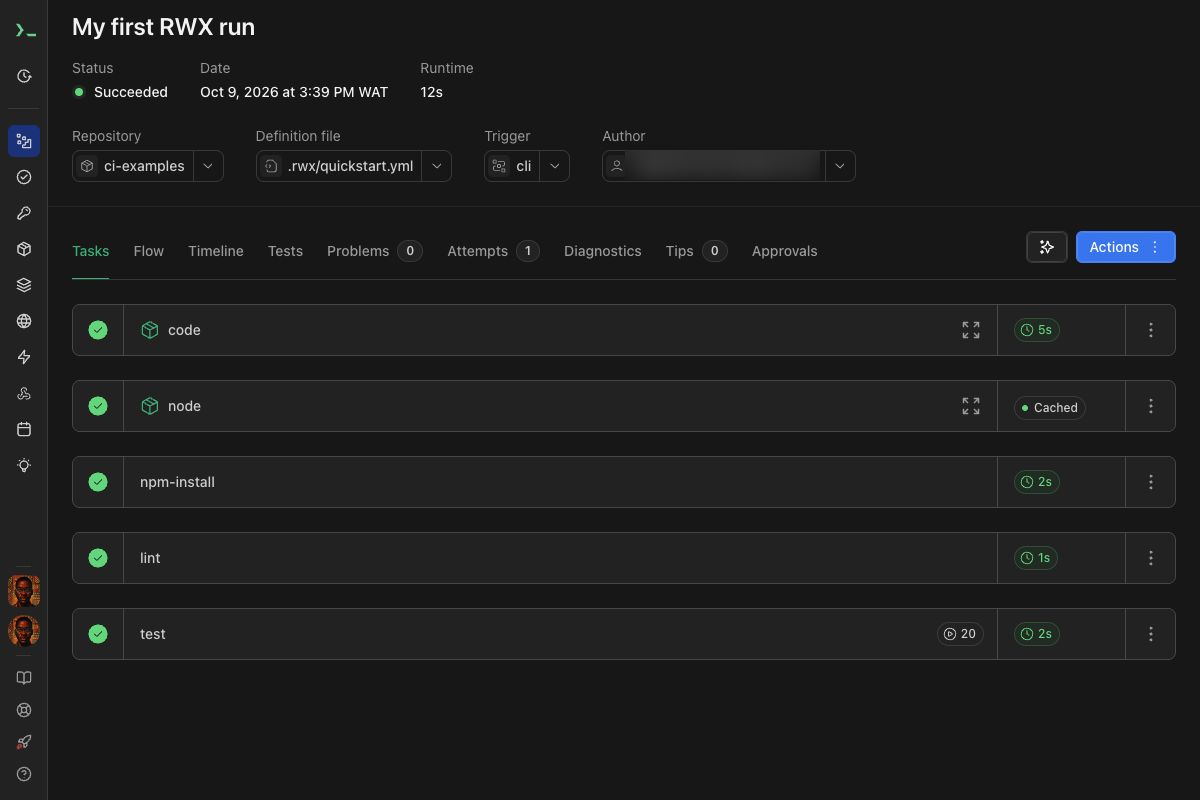Expand the node task with the arrows icon
The width and height of the screenshot is (1200, 800).
[x=971, y=406]
